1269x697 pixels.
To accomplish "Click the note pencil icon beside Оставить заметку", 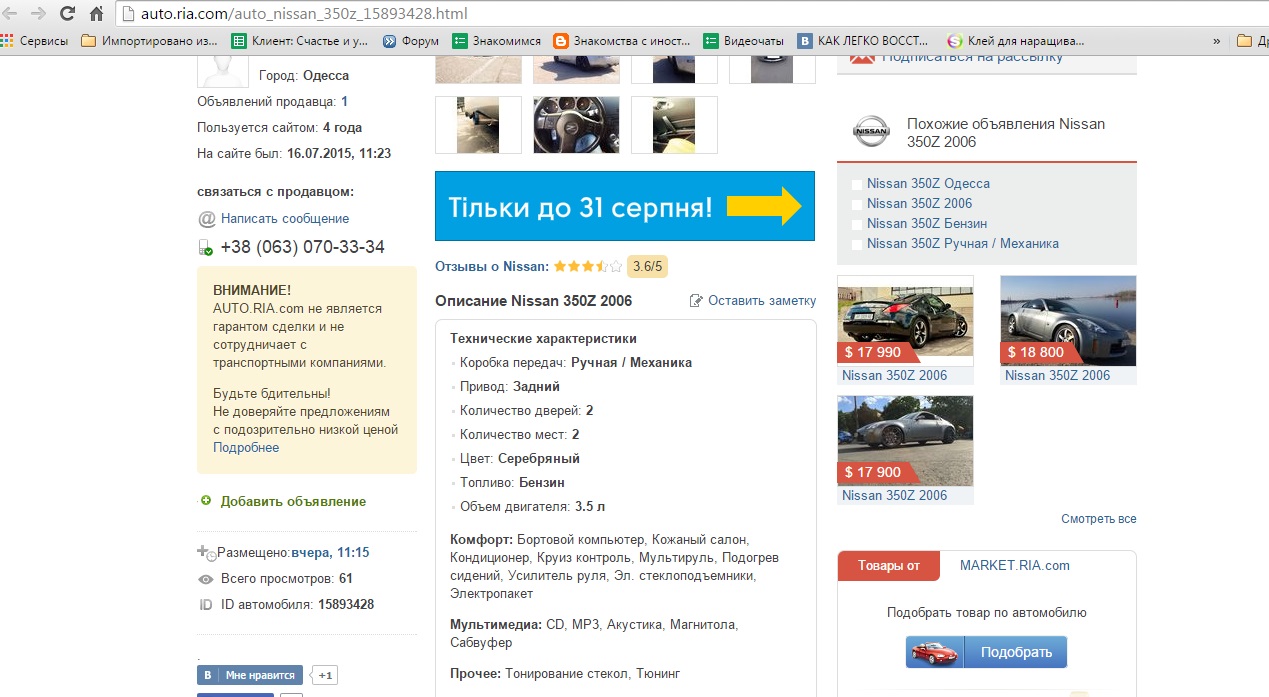I will point(696,300).
